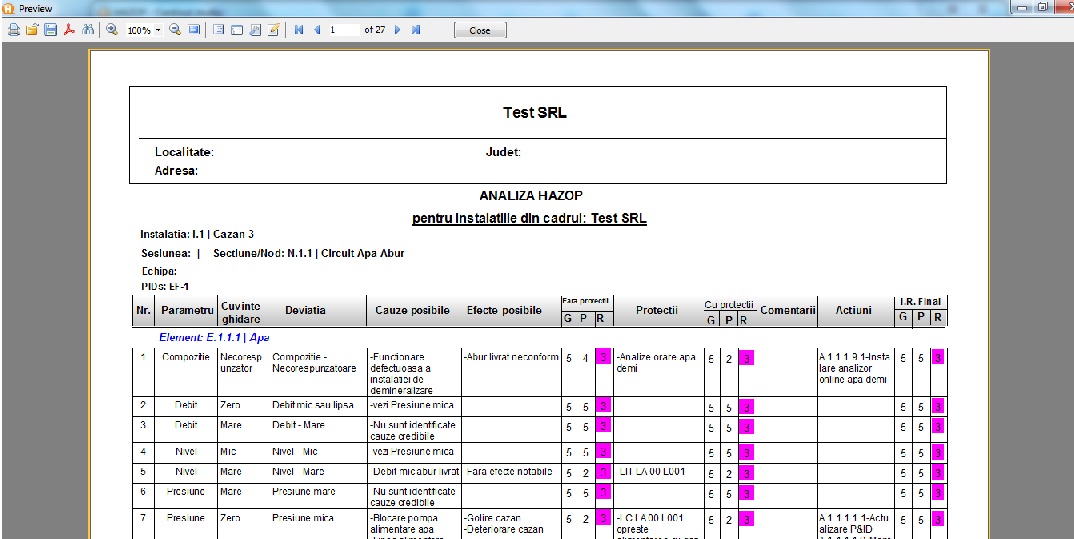Viewport: 1074px width, 539px height.
Task: Toggle the report outline icon
Action: [218, 30]
